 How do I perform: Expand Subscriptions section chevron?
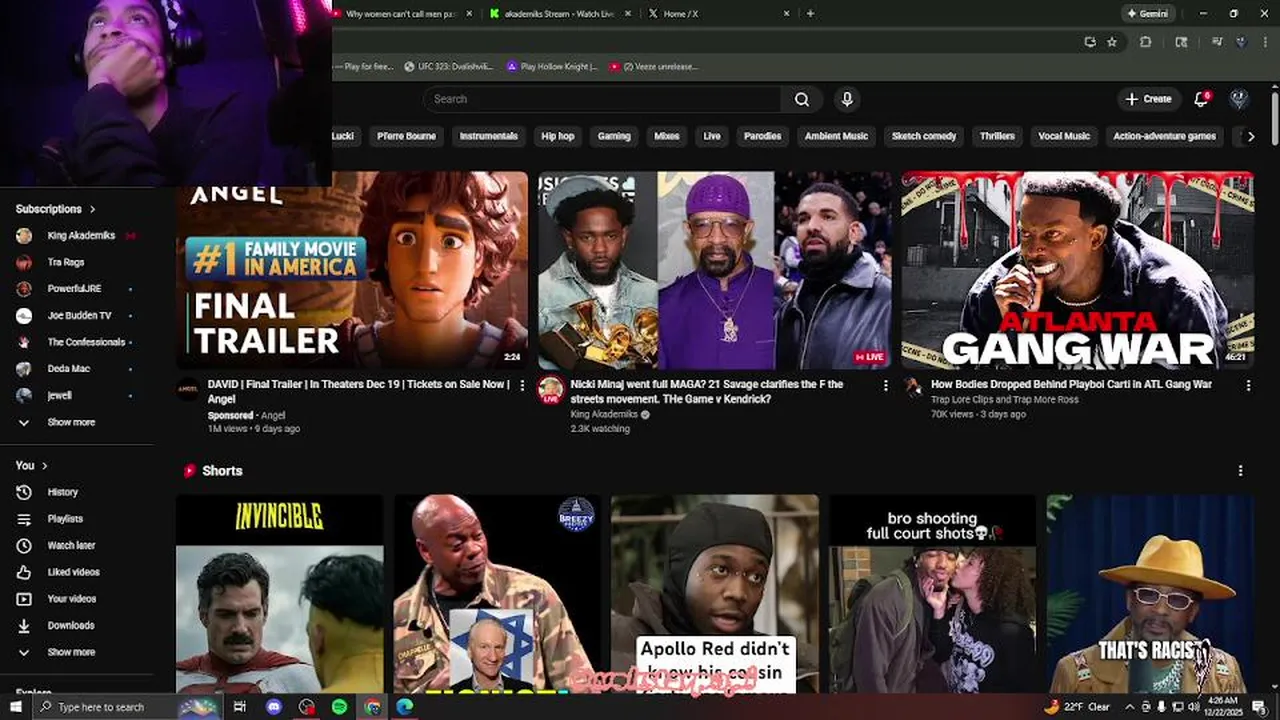[93, 209]
